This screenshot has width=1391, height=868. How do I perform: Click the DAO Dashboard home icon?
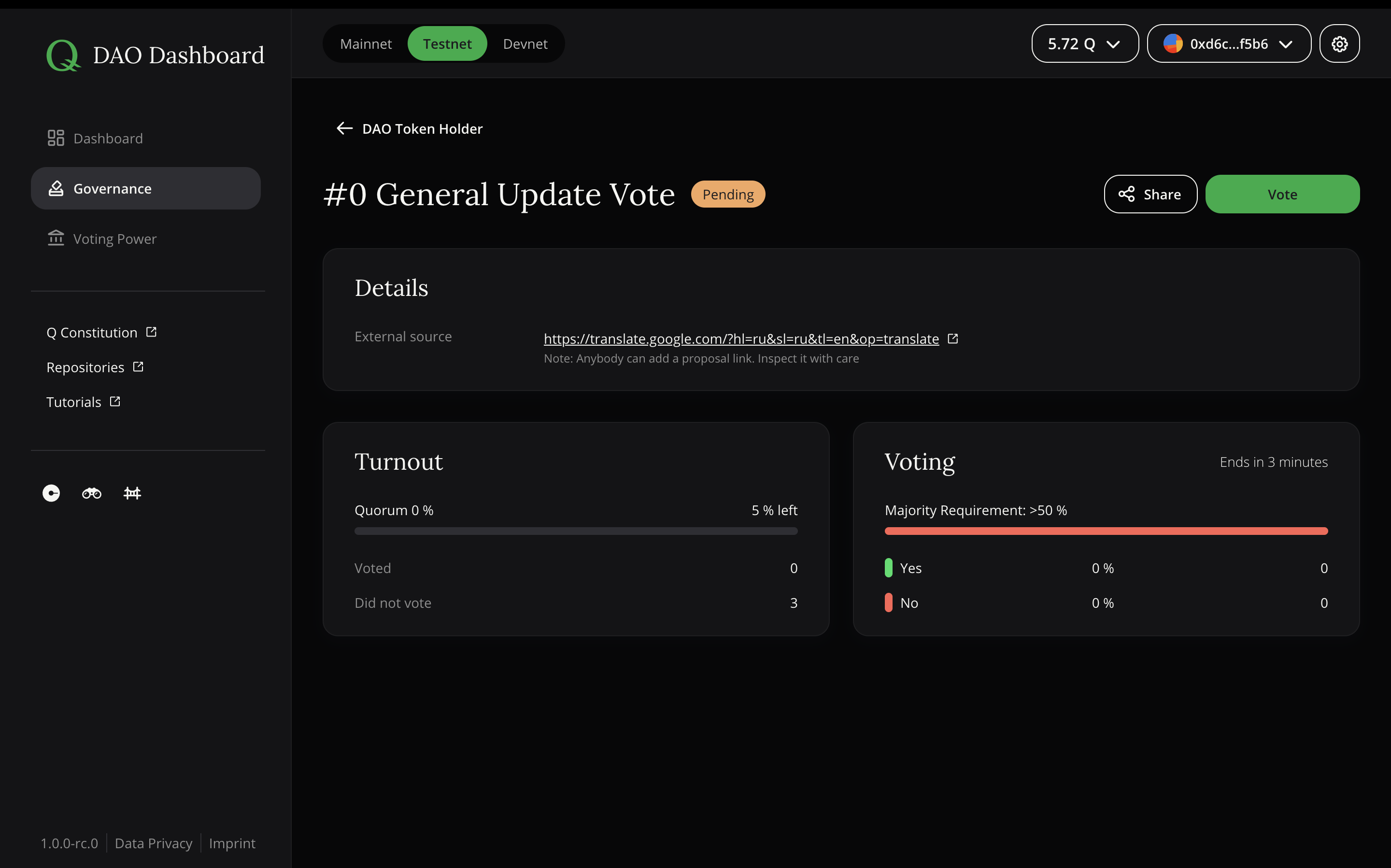point(62,54)
